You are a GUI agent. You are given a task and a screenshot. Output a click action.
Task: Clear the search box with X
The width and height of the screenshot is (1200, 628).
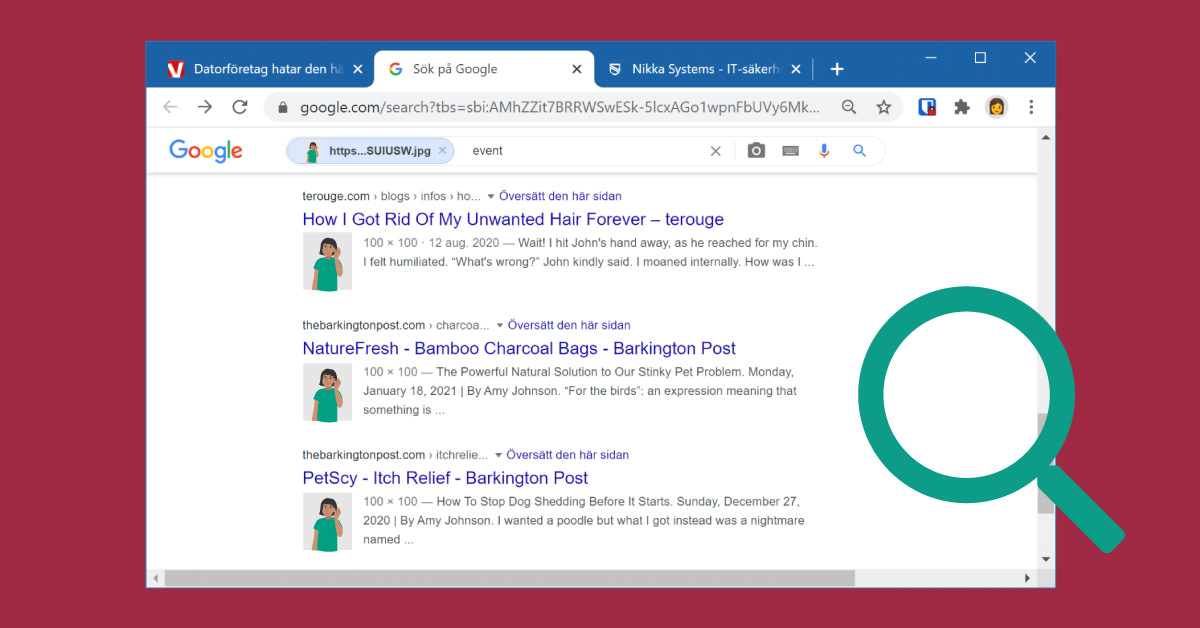(715, 151)
